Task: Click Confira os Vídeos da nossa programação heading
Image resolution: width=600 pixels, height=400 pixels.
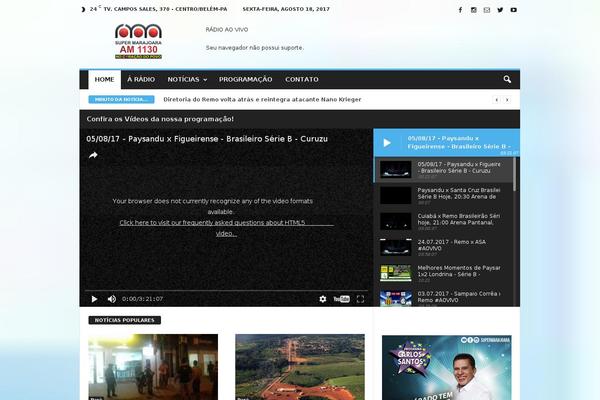Action: (160, 119)
